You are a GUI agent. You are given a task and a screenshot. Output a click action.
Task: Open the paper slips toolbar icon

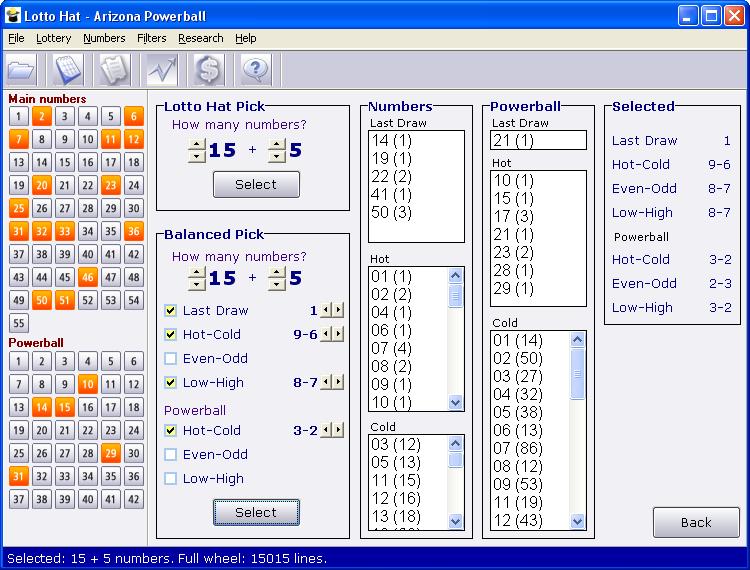pyautogui.click(x=115, y=70)
